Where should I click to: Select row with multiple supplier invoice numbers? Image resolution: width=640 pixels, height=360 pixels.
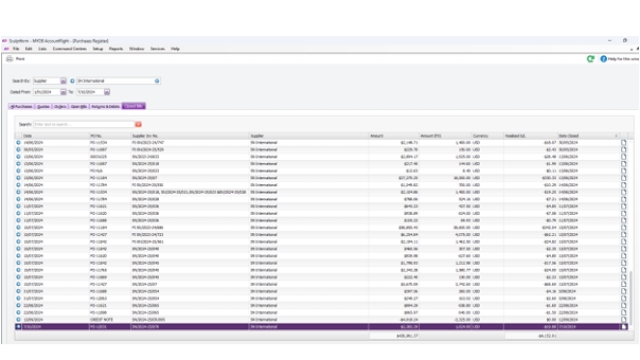click(x=321, y=192)
